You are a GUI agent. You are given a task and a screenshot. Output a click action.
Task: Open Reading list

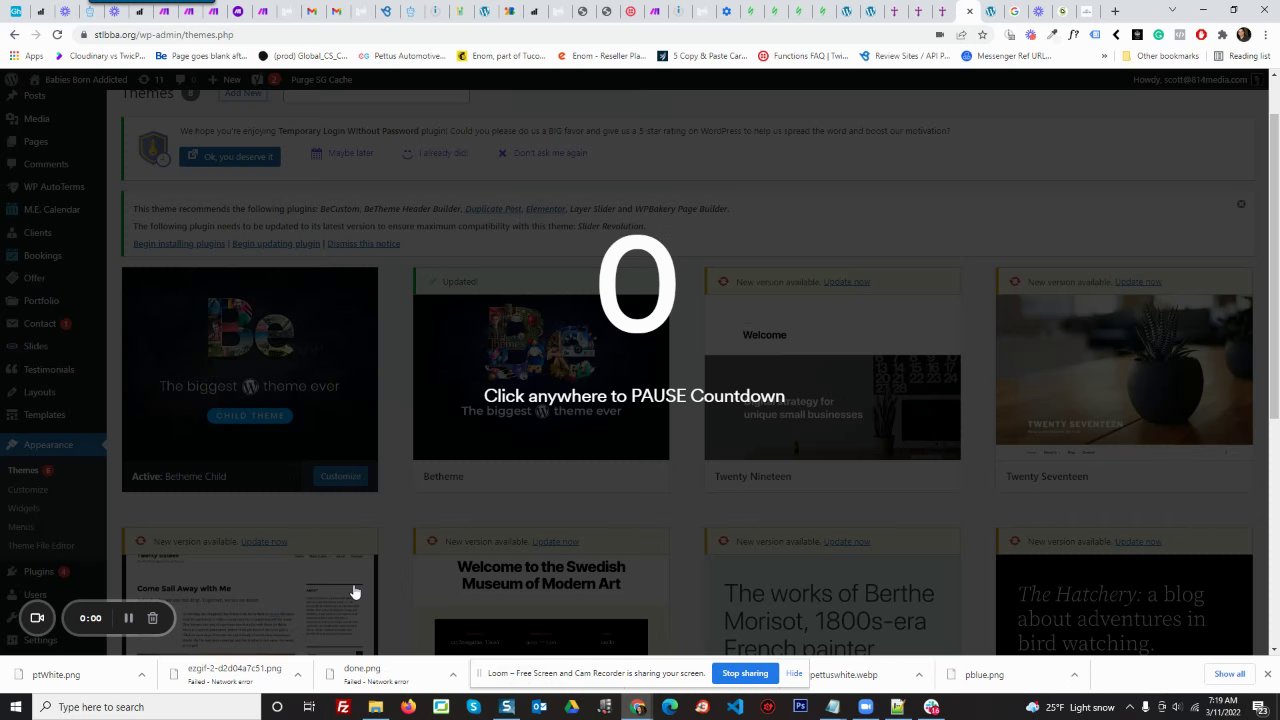[x=1240, y=56]
